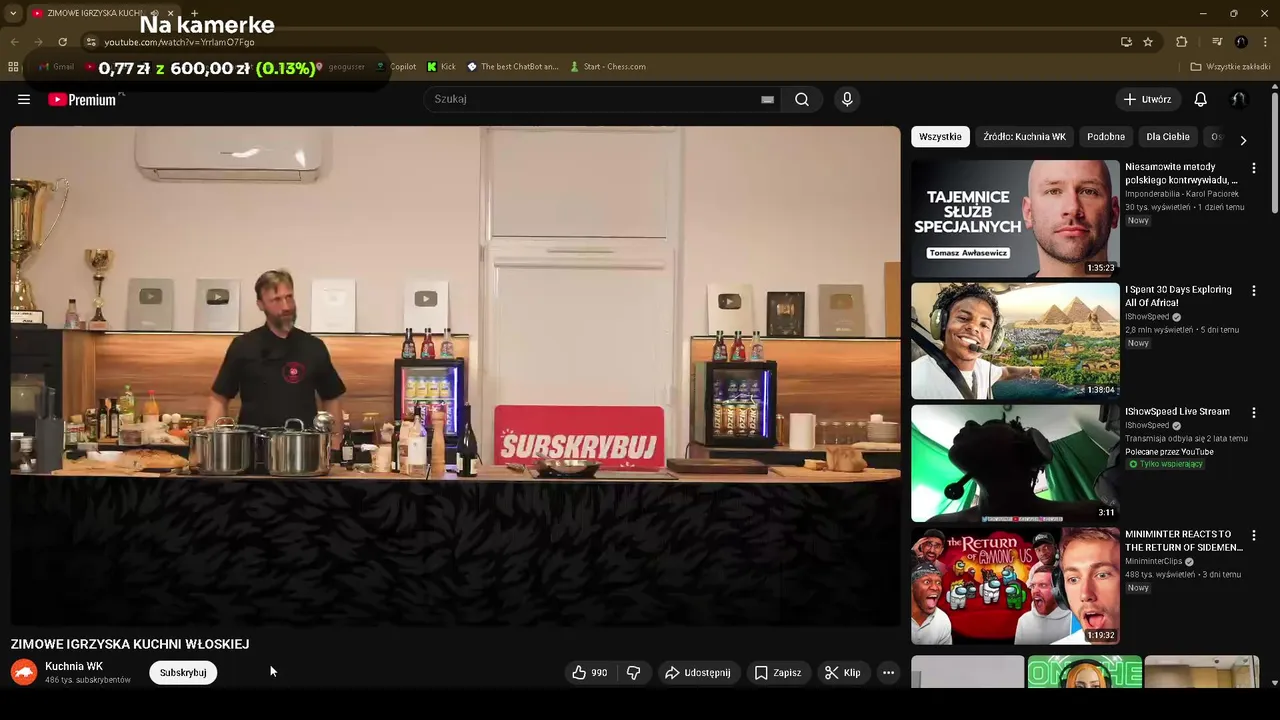Open Chrome profile avatar in toolbar
The image size is (1280, 720).
(x=1241, y=42)
